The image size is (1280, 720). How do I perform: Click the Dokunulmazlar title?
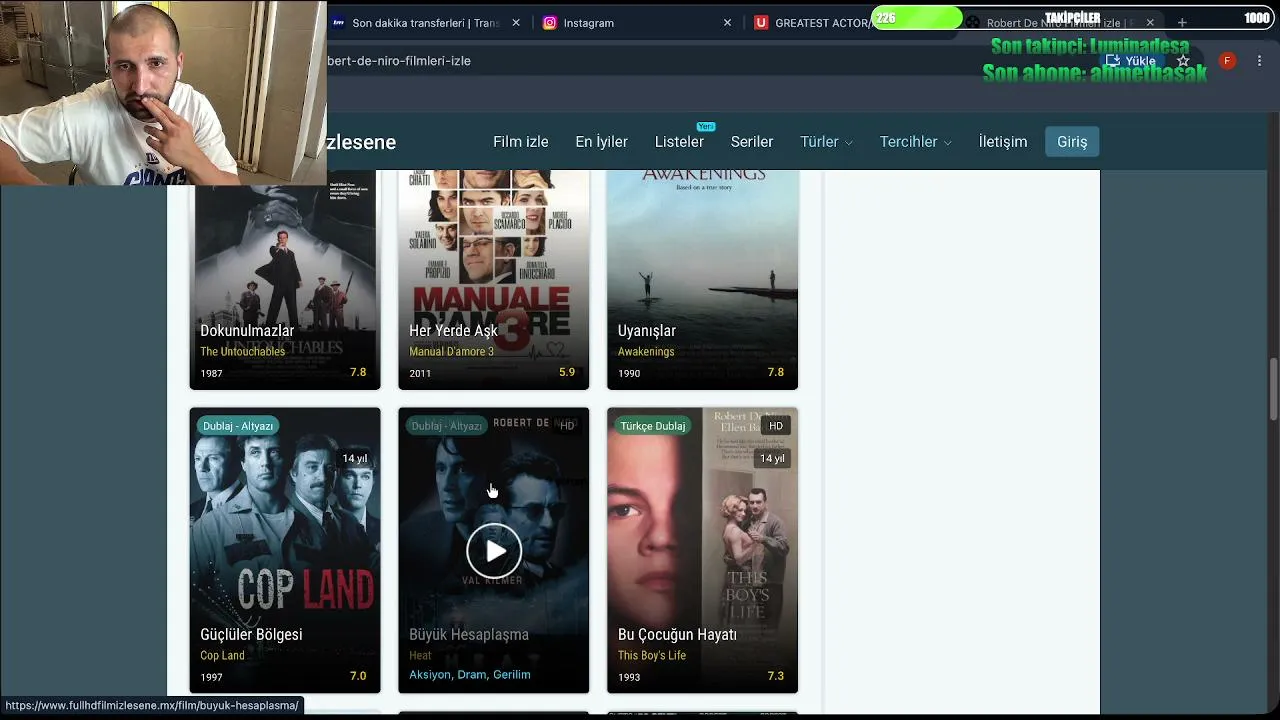tap(247, 331)
